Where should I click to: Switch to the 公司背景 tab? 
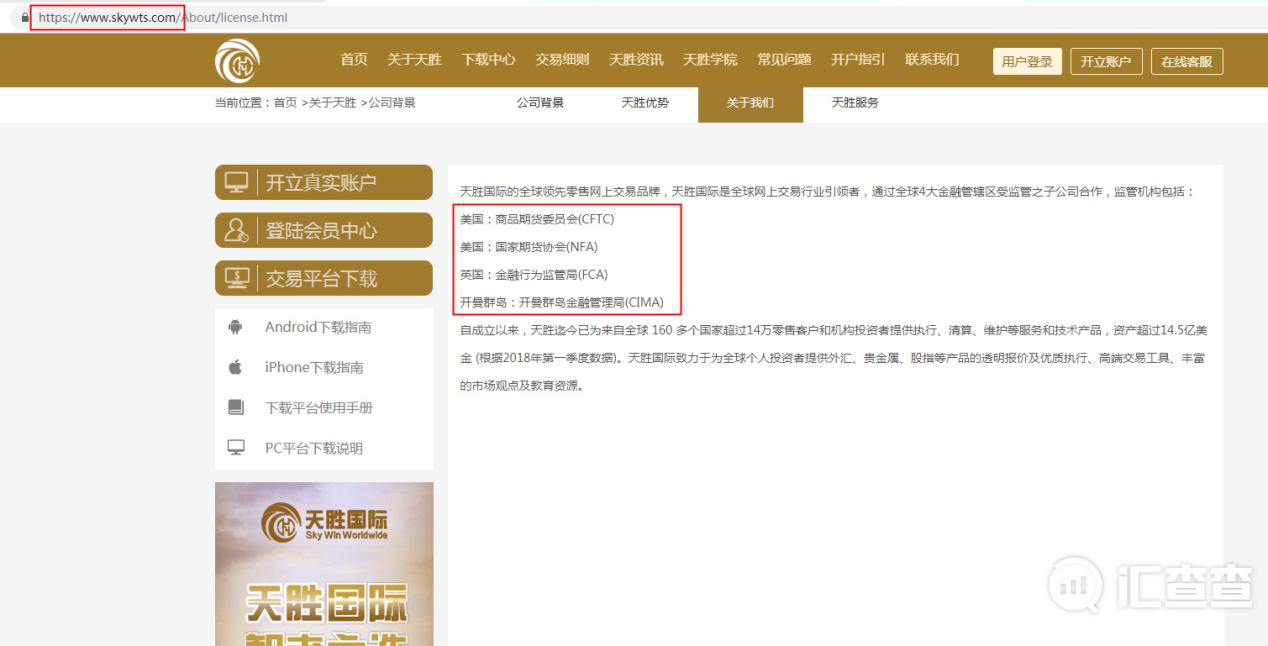coord(540,103)
